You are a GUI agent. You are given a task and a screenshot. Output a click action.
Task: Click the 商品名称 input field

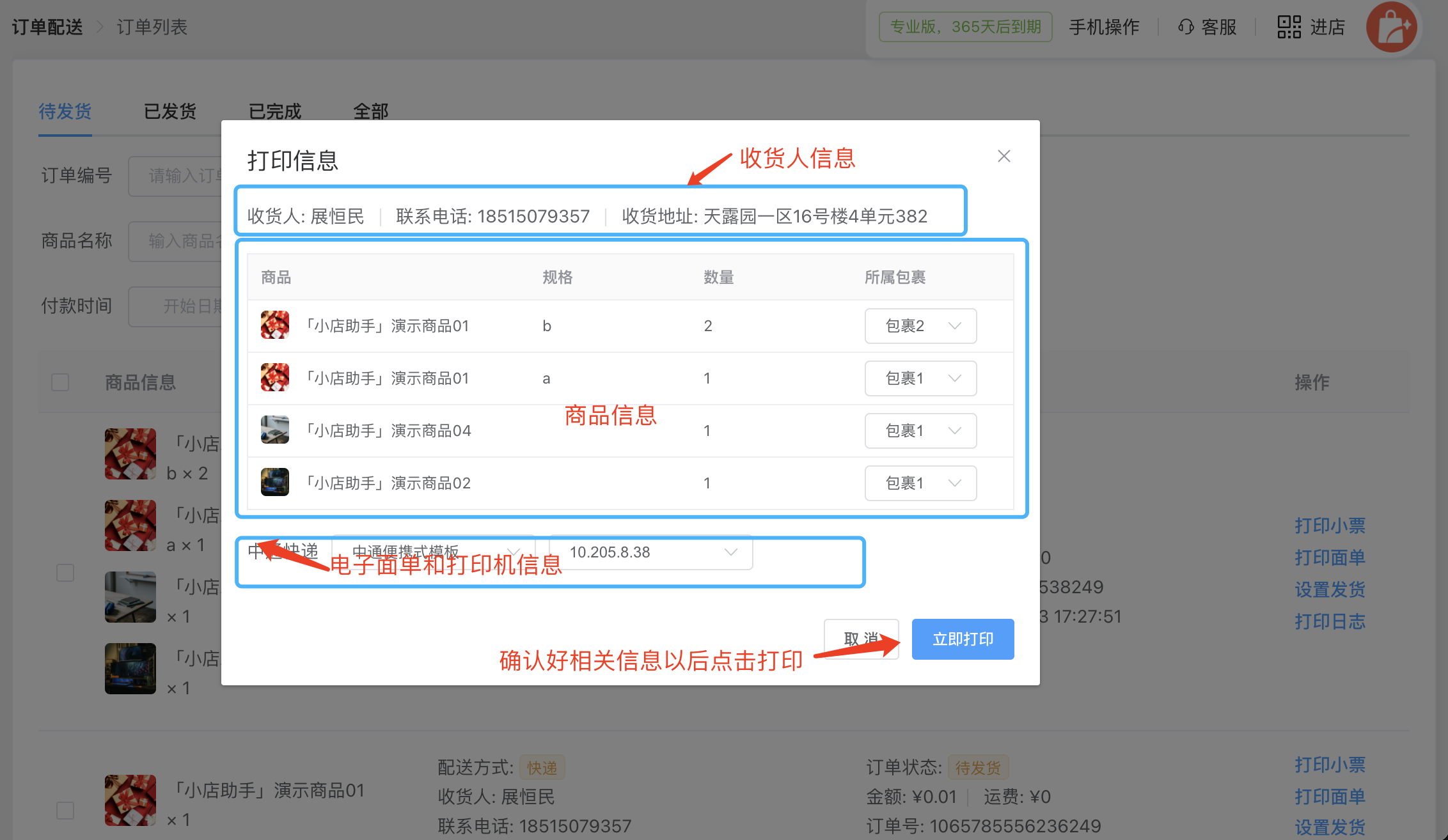(175, 241)
